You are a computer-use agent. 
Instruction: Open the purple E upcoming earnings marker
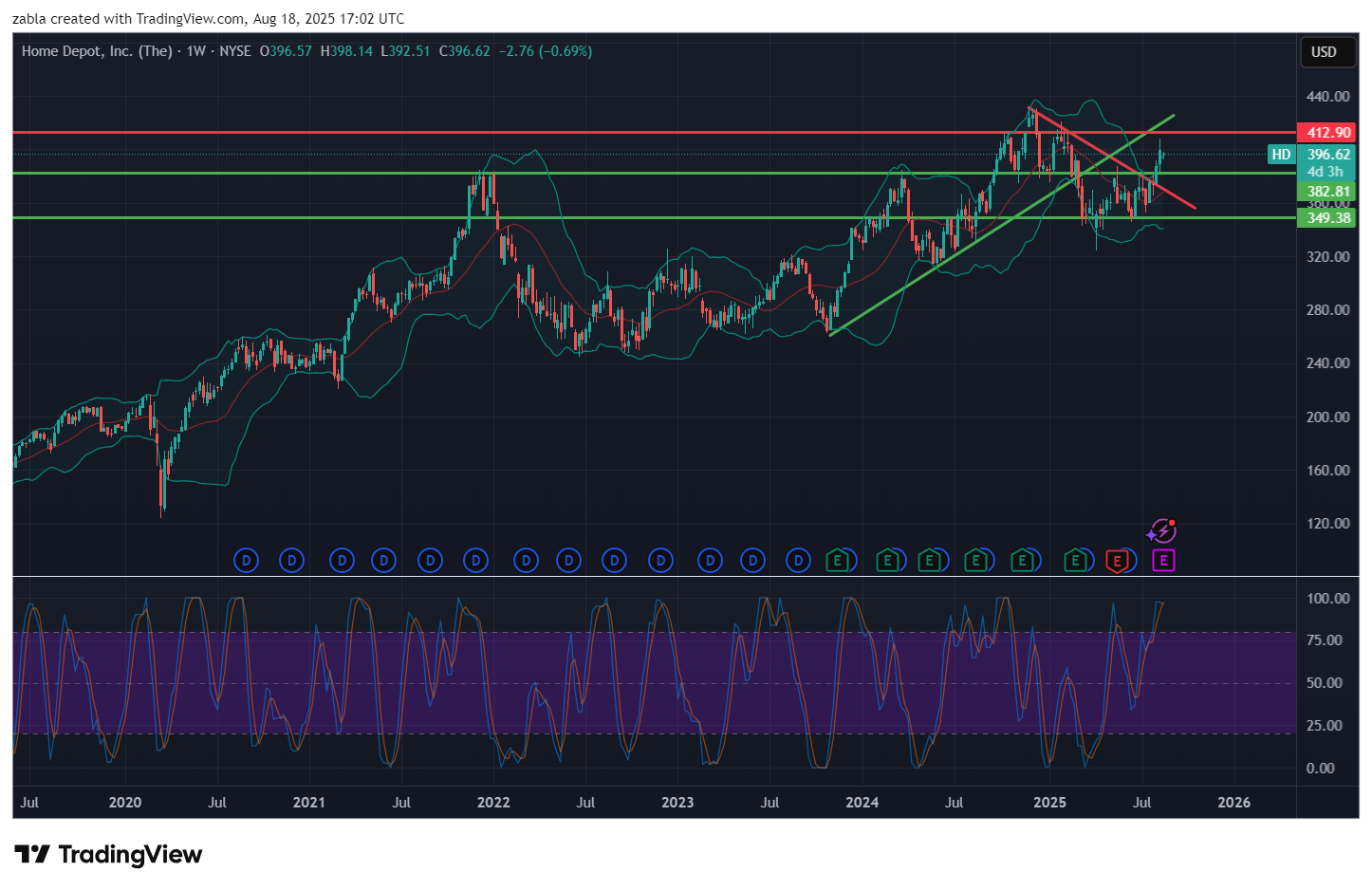click(1163, 561)
